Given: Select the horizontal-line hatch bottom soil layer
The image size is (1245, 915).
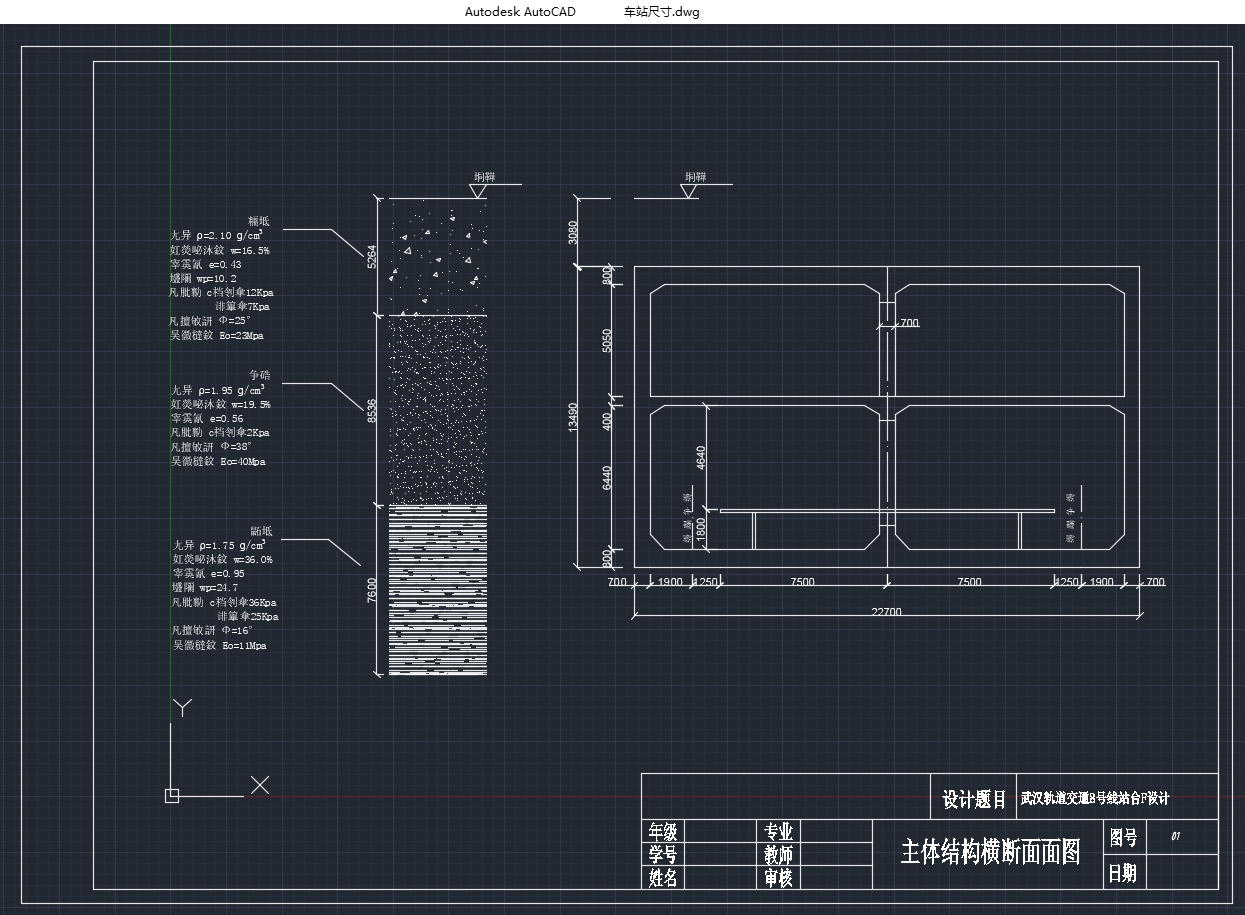Looking at the screenshot, I should pos(437,590).
